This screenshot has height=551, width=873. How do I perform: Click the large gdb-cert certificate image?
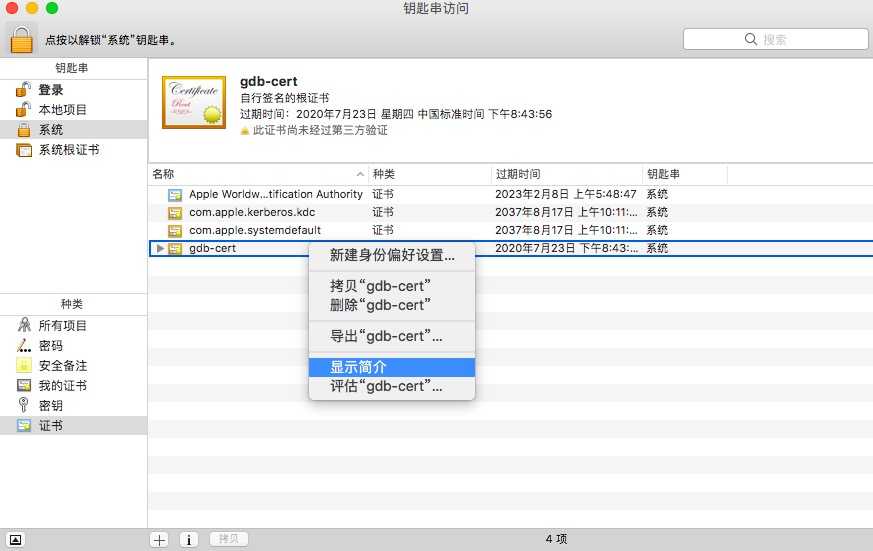194,102
